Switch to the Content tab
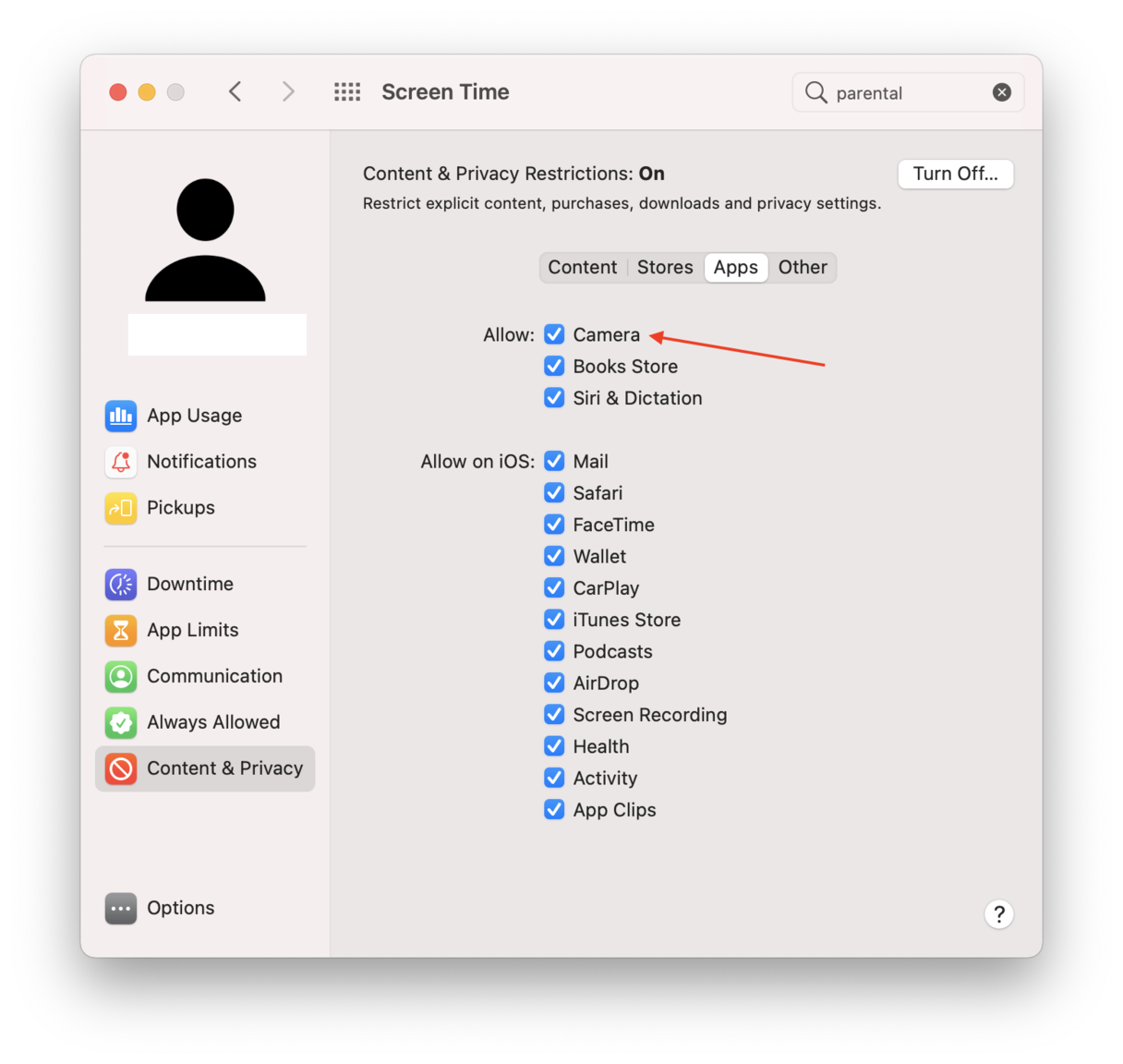The width and height of the screenshot is (1123, 1064). coord(582,267)
